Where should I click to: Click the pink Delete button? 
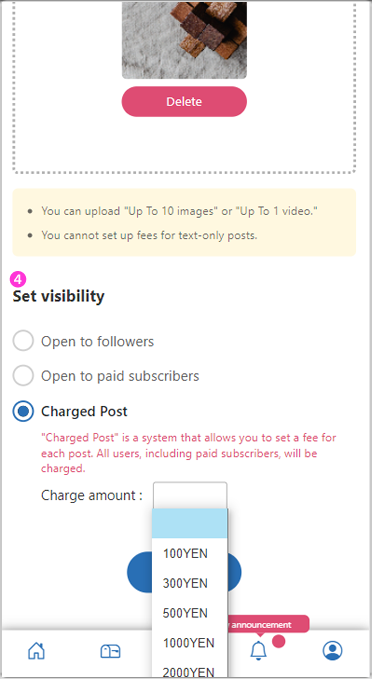[184, 101]
